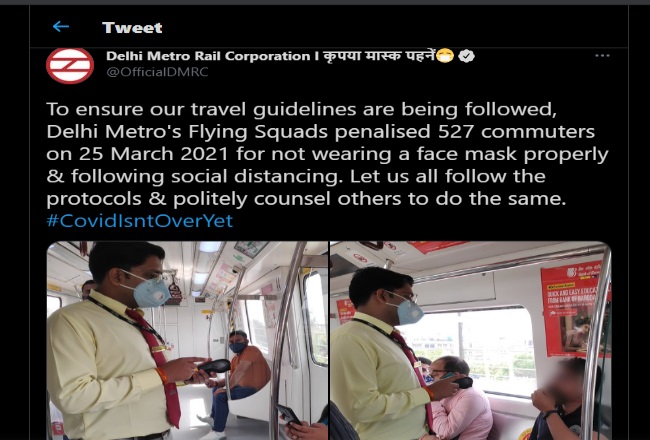This screenshot has width=650, height=440.
Task: Open the #CovidIsntOverYet hashtag
Action: [x=140, y=221]
